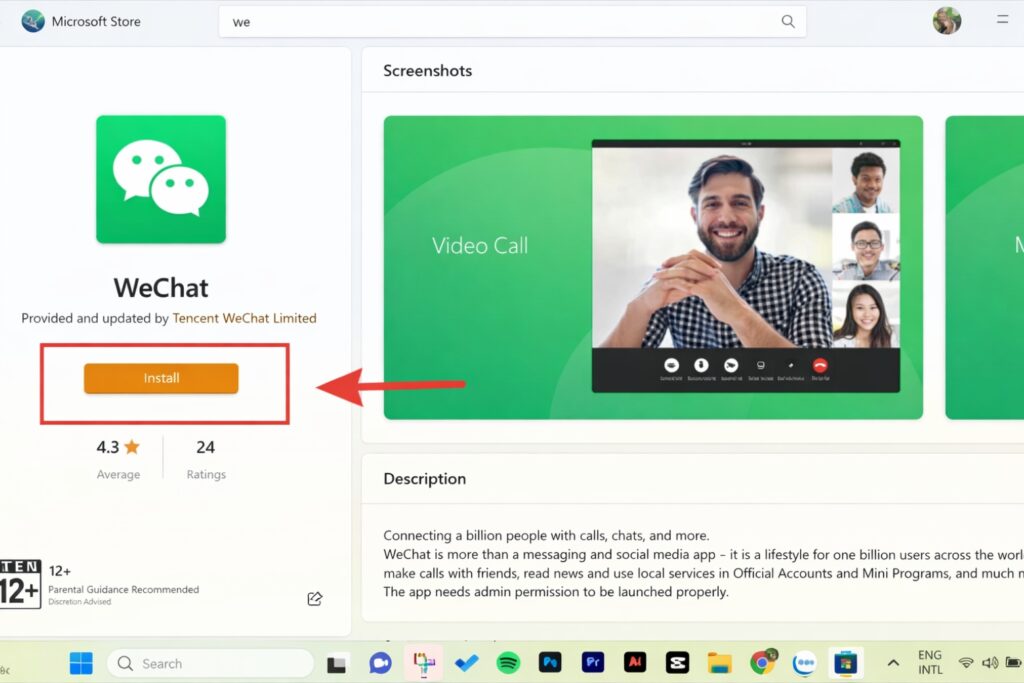Click the Screenshots section heading

428,71
